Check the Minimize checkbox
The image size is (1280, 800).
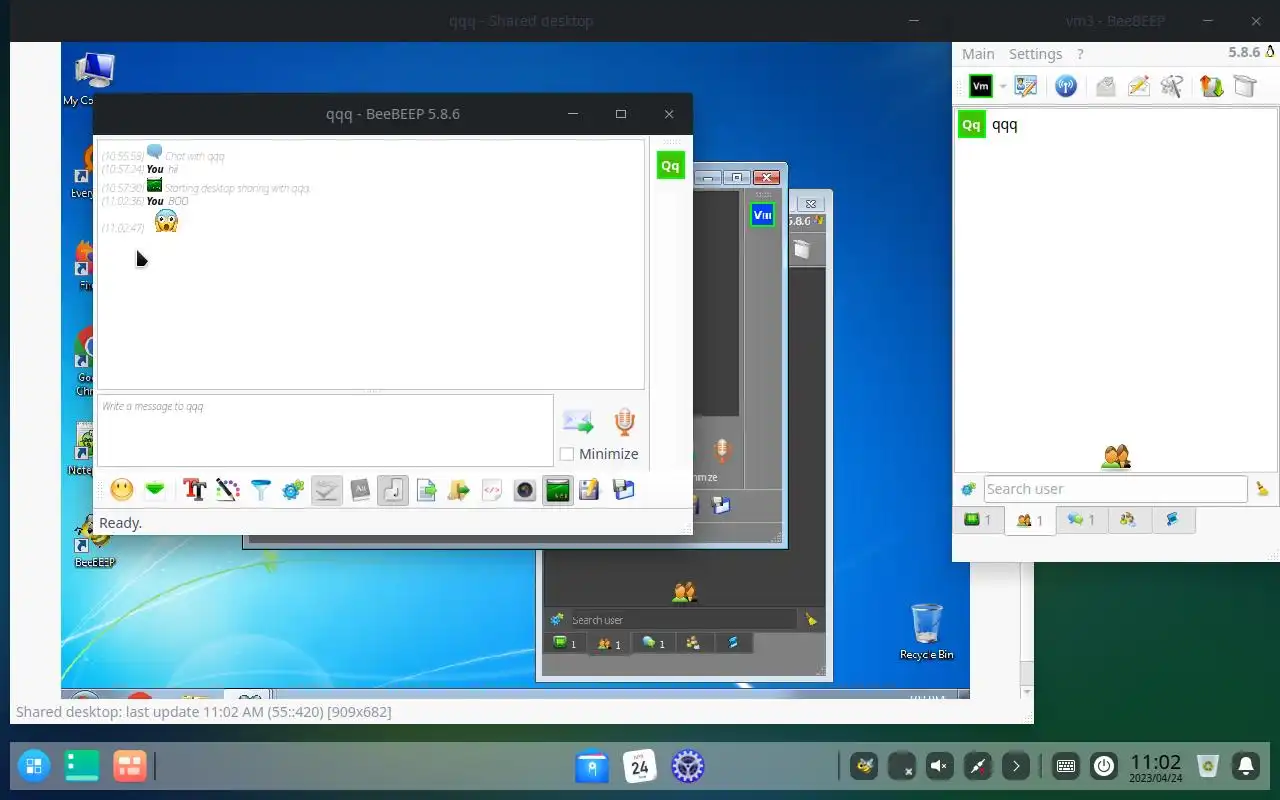pos(567,454)
